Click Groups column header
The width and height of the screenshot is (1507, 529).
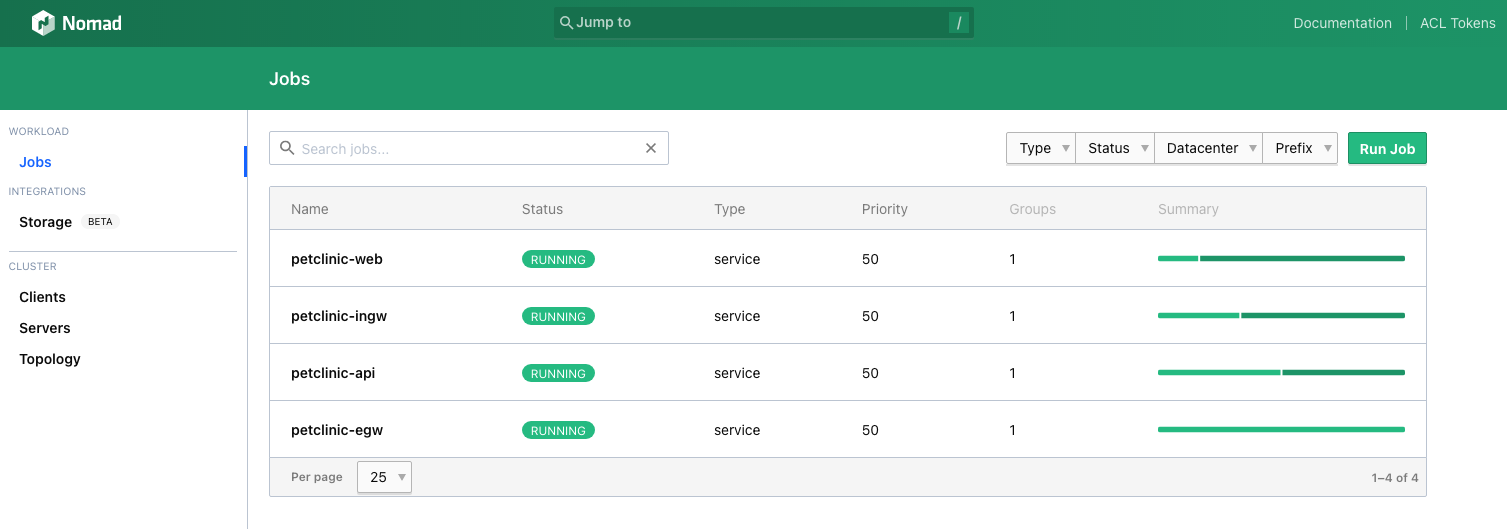click(x=1033, y=209)
